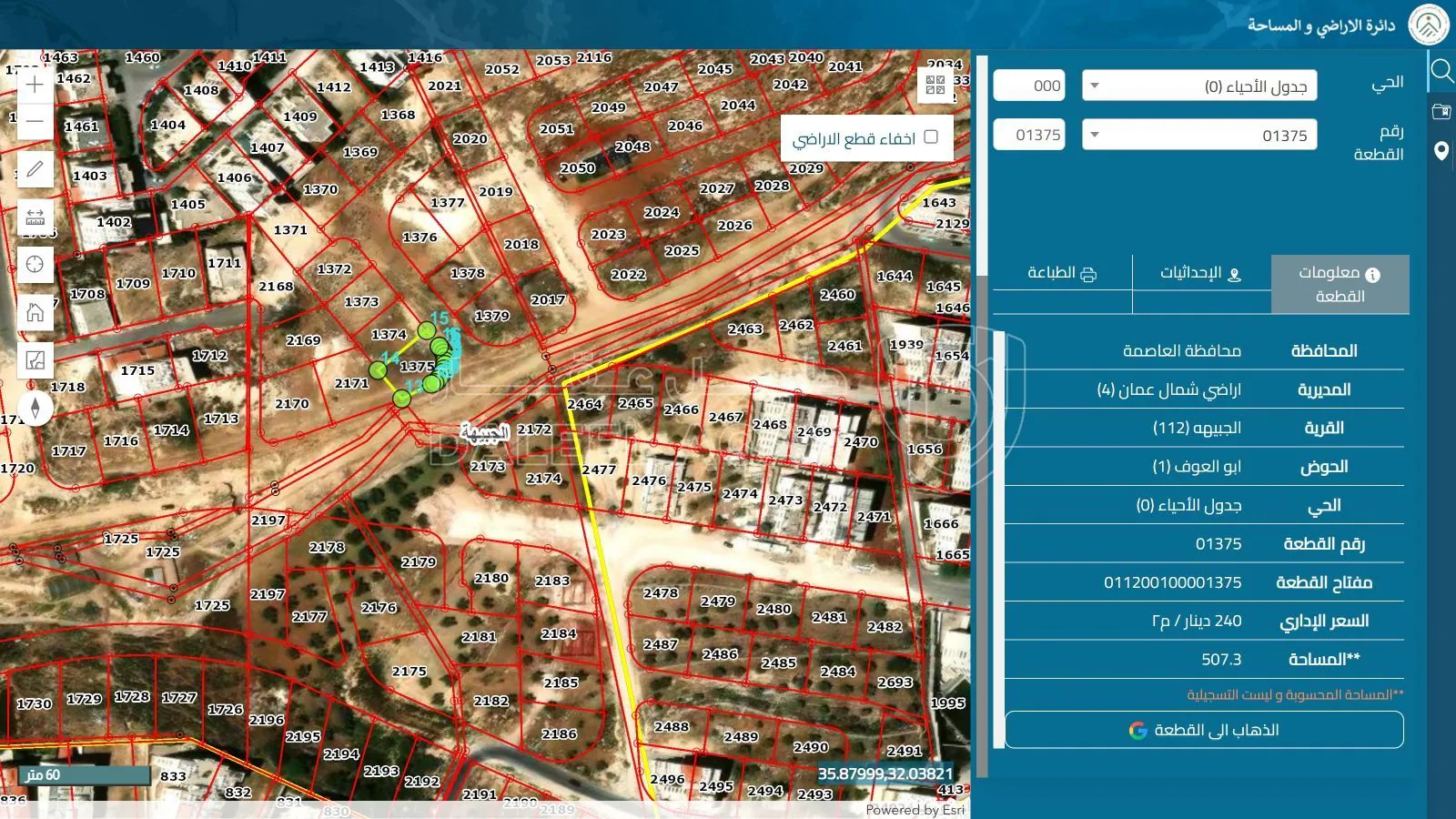Viewport: 1456px width, 819px height.
Task: Return map to home extent
Action: pyautogui.click(x=35, y=313)
